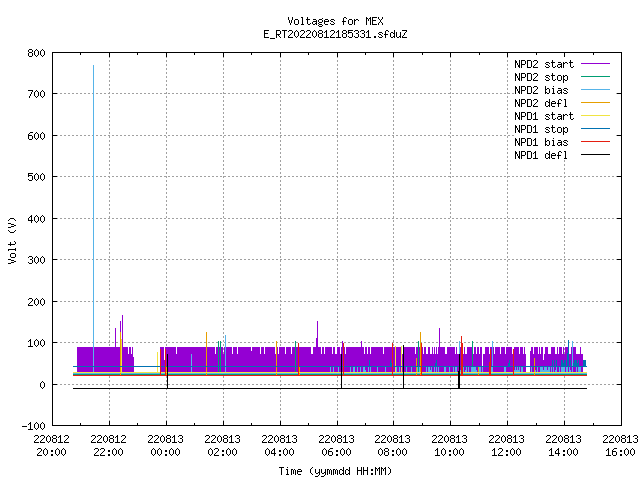Click the 800 y-axis tick value
The height and width of the screenshot is (480, 640).
(x=36, y=53)
